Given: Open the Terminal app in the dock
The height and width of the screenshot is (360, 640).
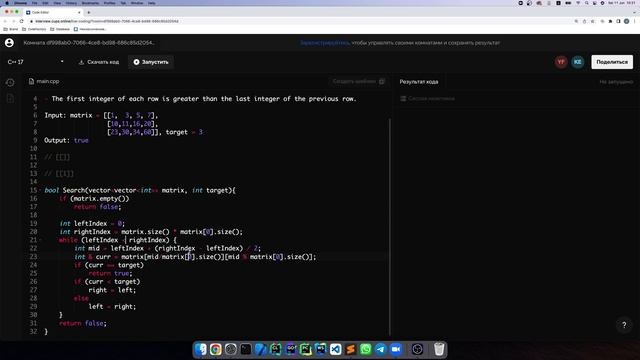Looking at the screenshot, I should [x=246, y=349].
